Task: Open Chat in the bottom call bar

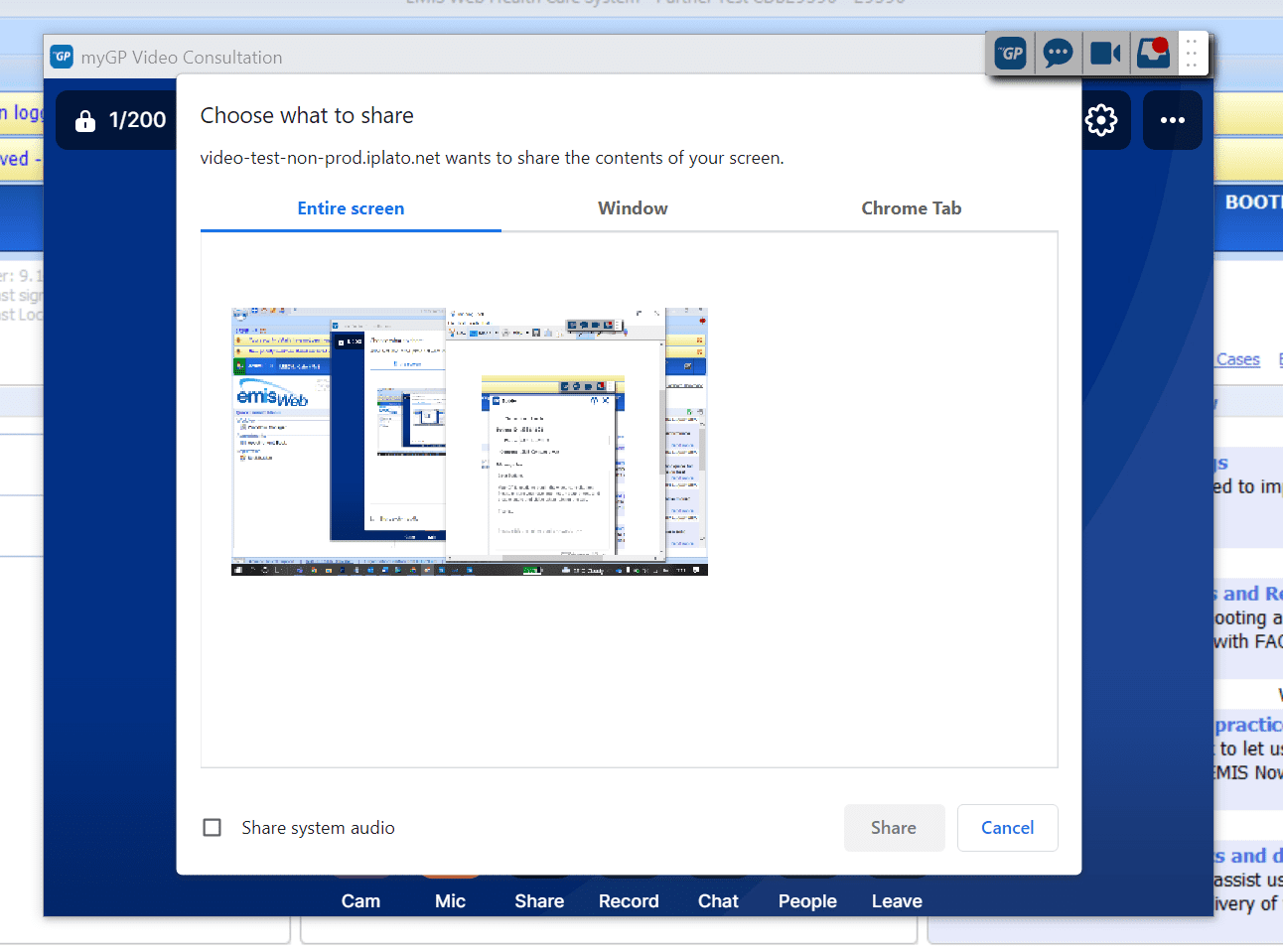Action: (x=718, y=900)
